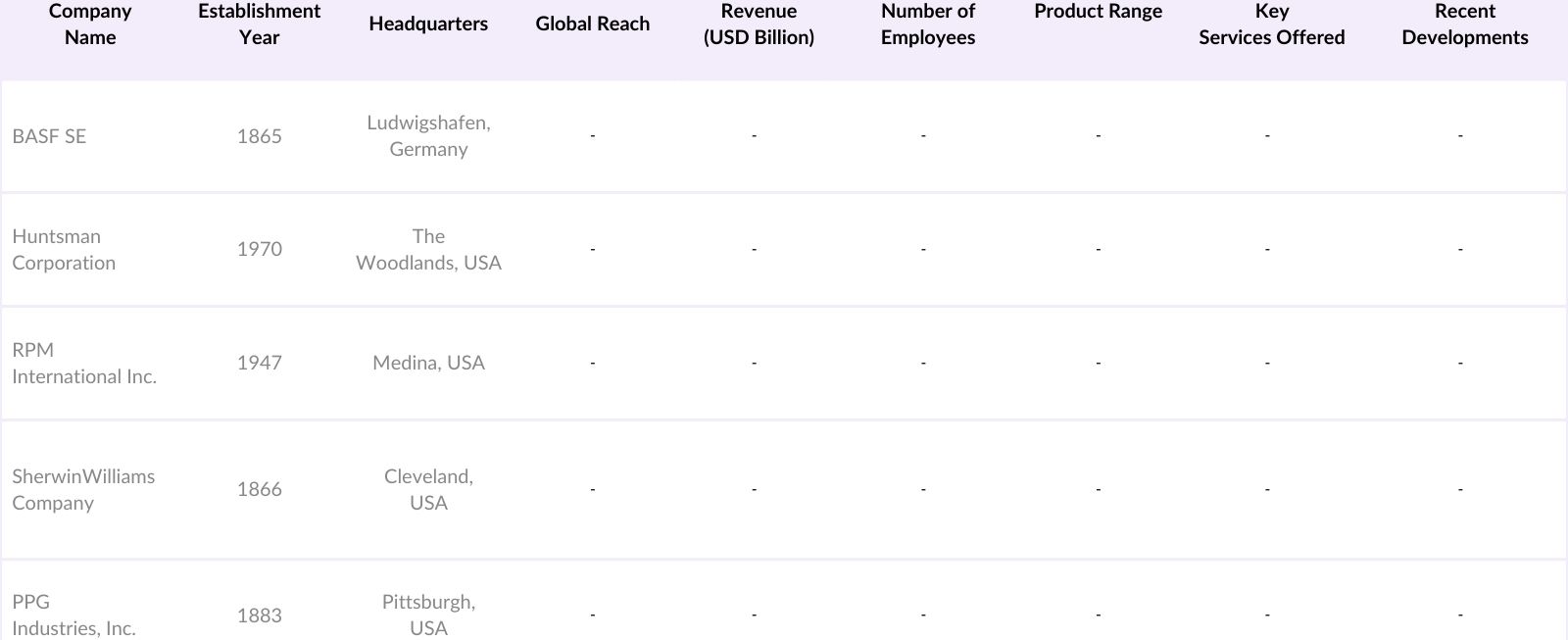Select the Recent Developments column header
The height and width of the screenshot is (640, 1568).
click(1464, 25)
